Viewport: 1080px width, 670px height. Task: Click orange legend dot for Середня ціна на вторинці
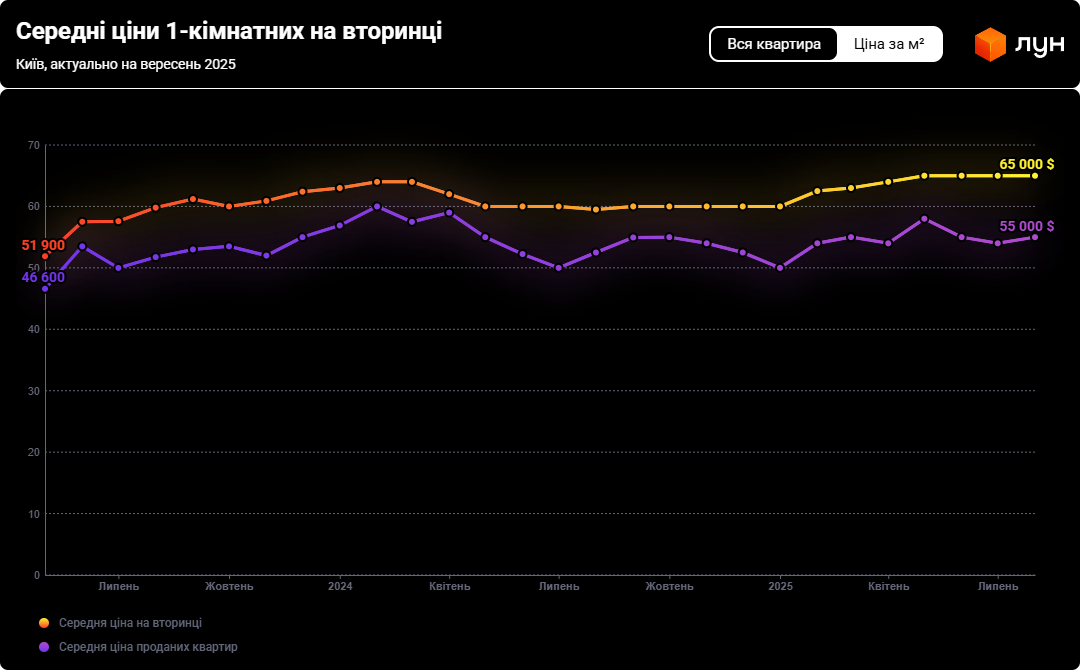[x=44, y=623]
